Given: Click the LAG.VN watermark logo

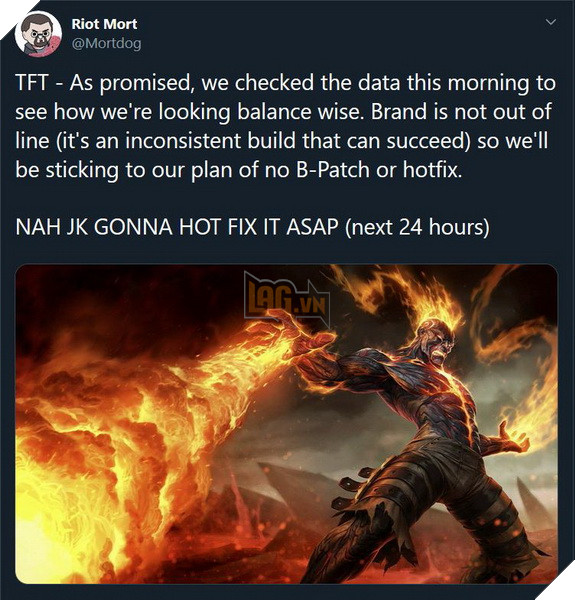Looking at the screenshot, I should 287,299.
